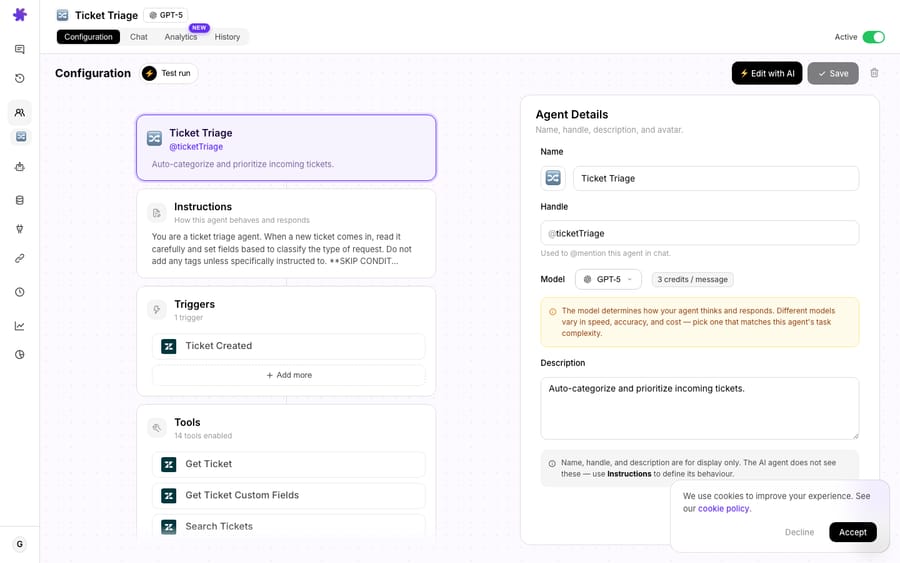
Task: Open the G user avatar in sidebar
Action: tap(20, 544)
